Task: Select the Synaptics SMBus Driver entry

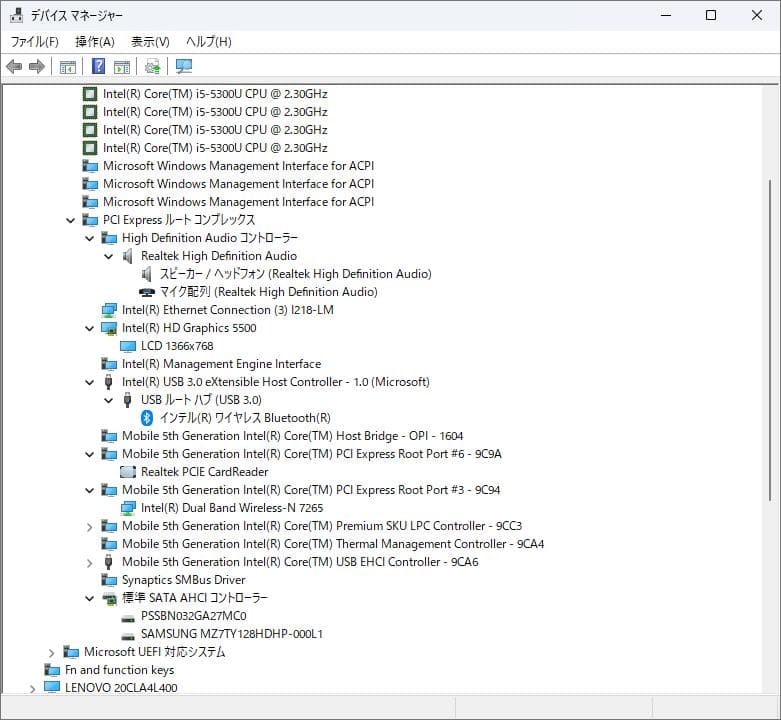Action: (184, 580)
